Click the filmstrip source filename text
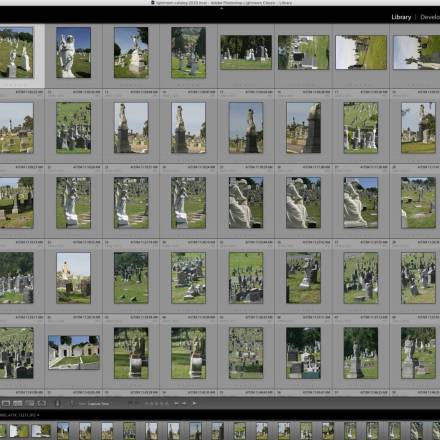The height and width of the screenshot is (440, 440). (x=19, y=415)
